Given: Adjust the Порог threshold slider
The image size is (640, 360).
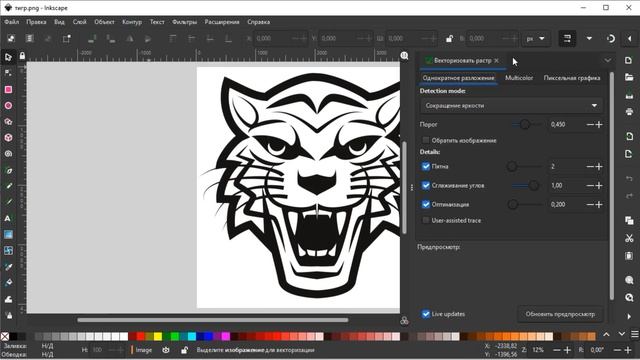Looking at the screenshot, I should [x=528, y=124].
